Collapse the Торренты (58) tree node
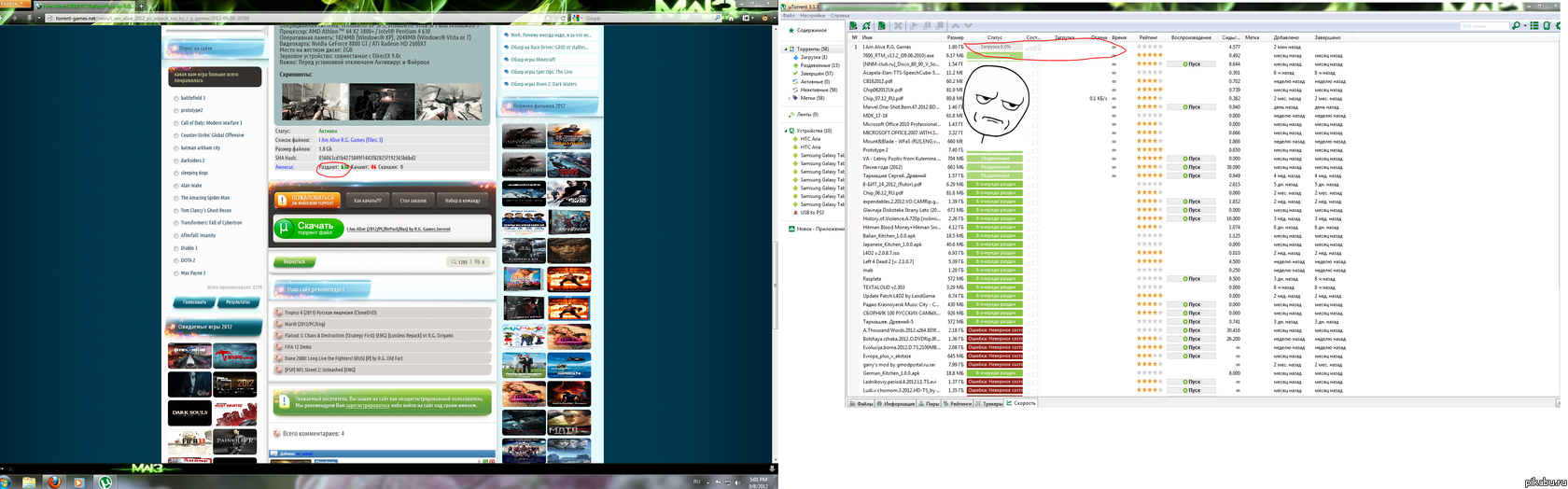 tap(785, 49)
